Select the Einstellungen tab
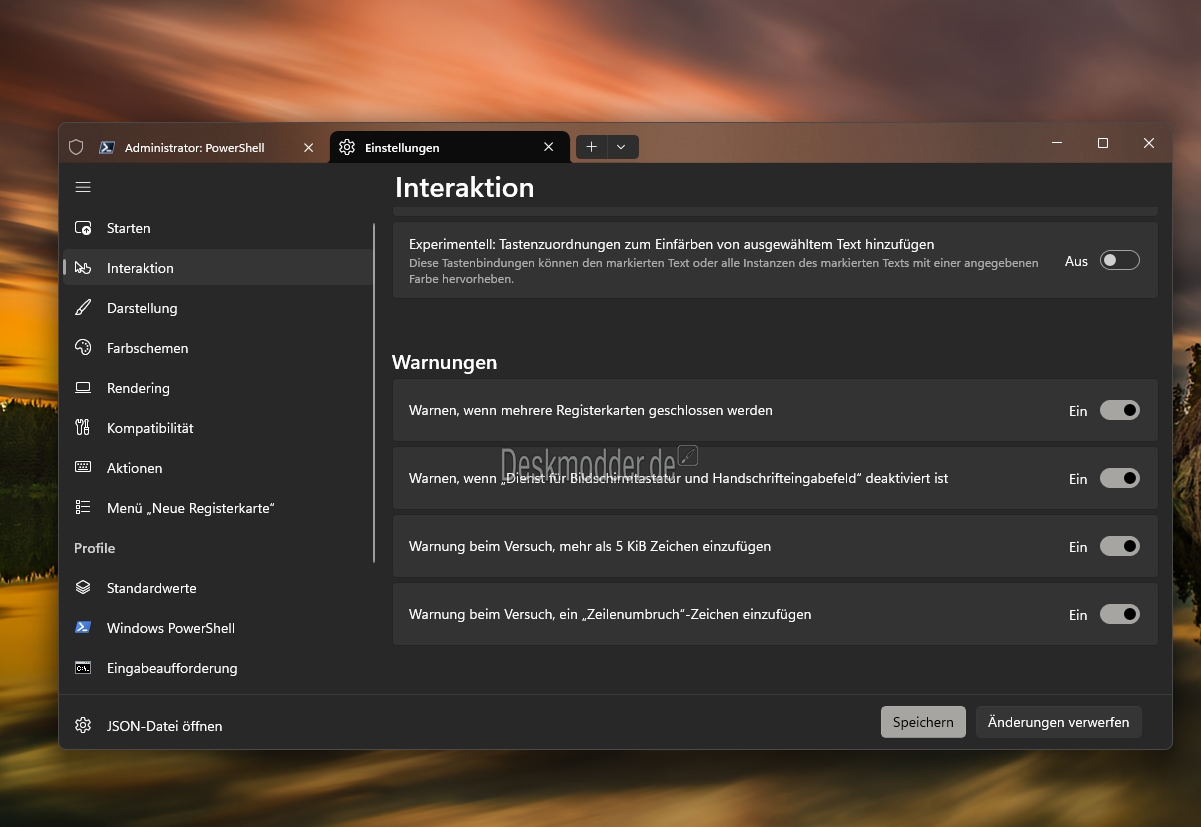The image size is (1201, 827). [450, 147]
